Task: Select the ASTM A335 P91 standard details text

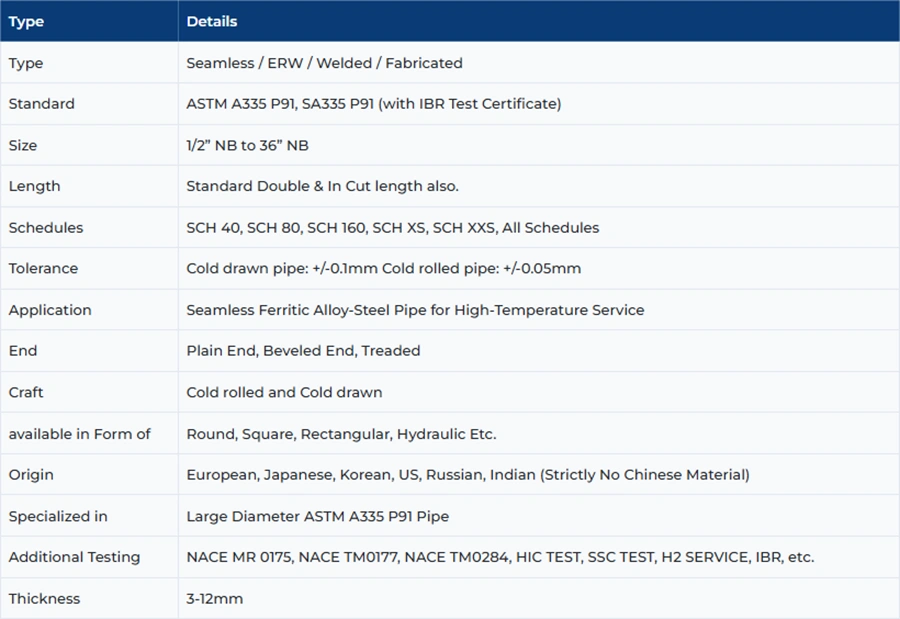Action: point(373,104)
